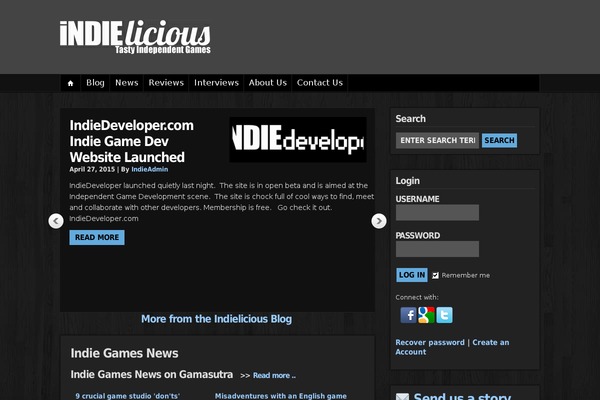
Task: Click the April 27, 2015 date text
Action: click(92, 169)
